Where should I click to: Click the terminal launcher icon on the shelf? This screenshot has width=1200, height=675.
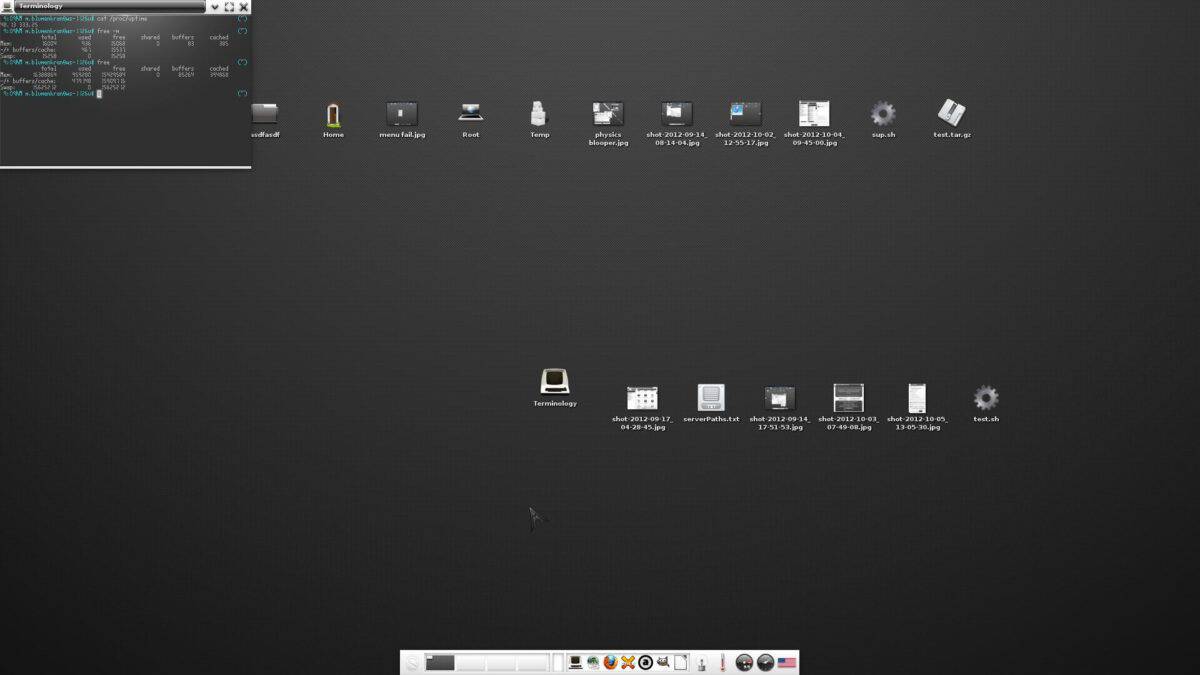(x=576, y=661)
